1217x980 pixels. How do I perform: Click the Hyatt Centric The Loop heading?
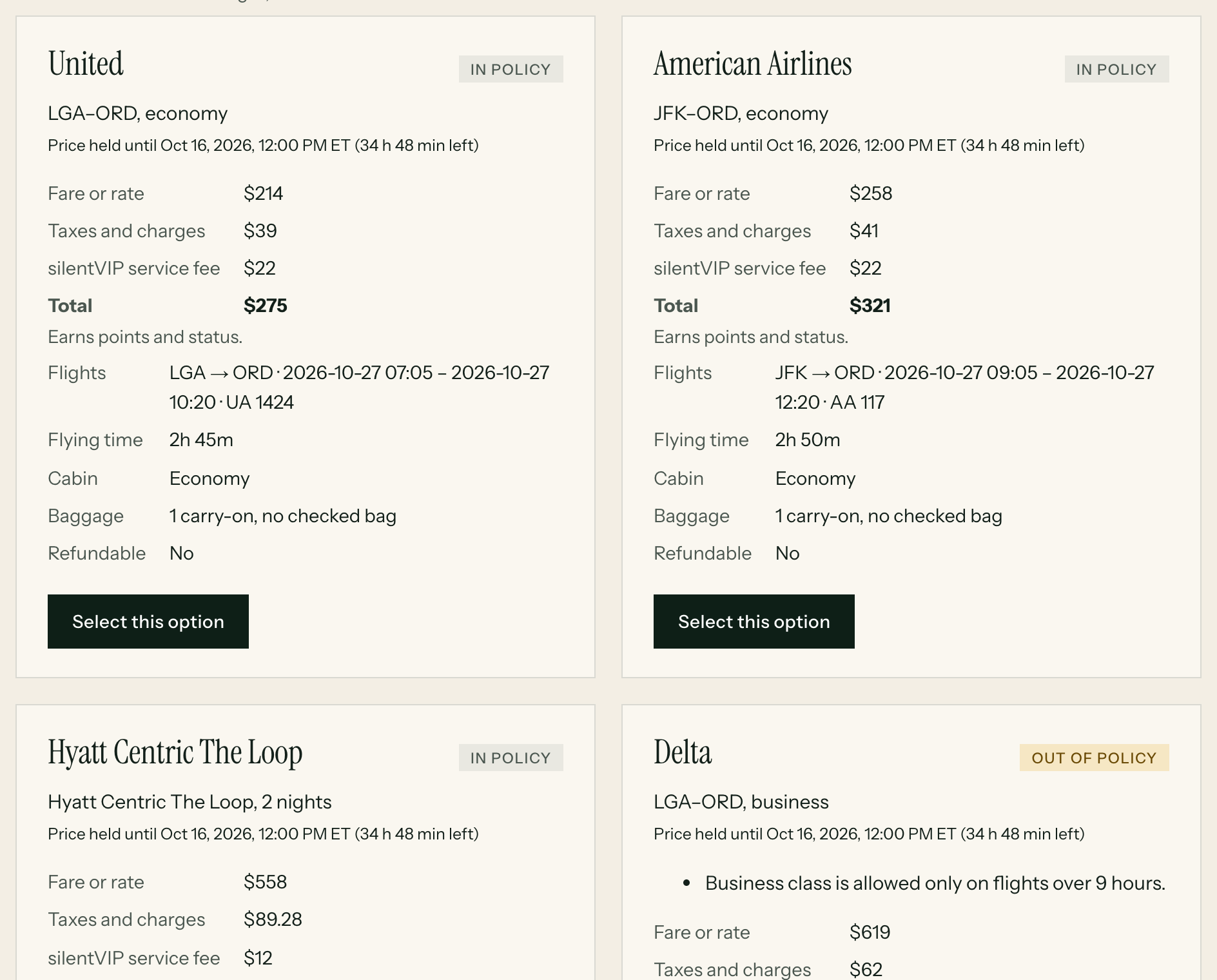pos(175,753)
